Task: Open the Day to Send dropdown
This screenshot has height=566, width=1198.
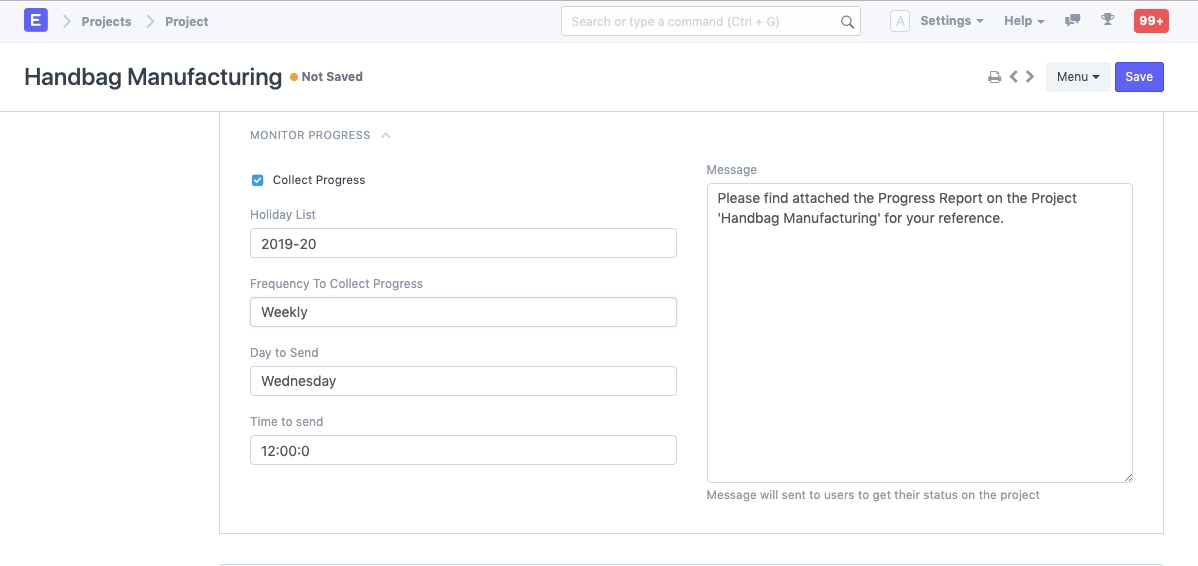Action: (x=463, y=381)
